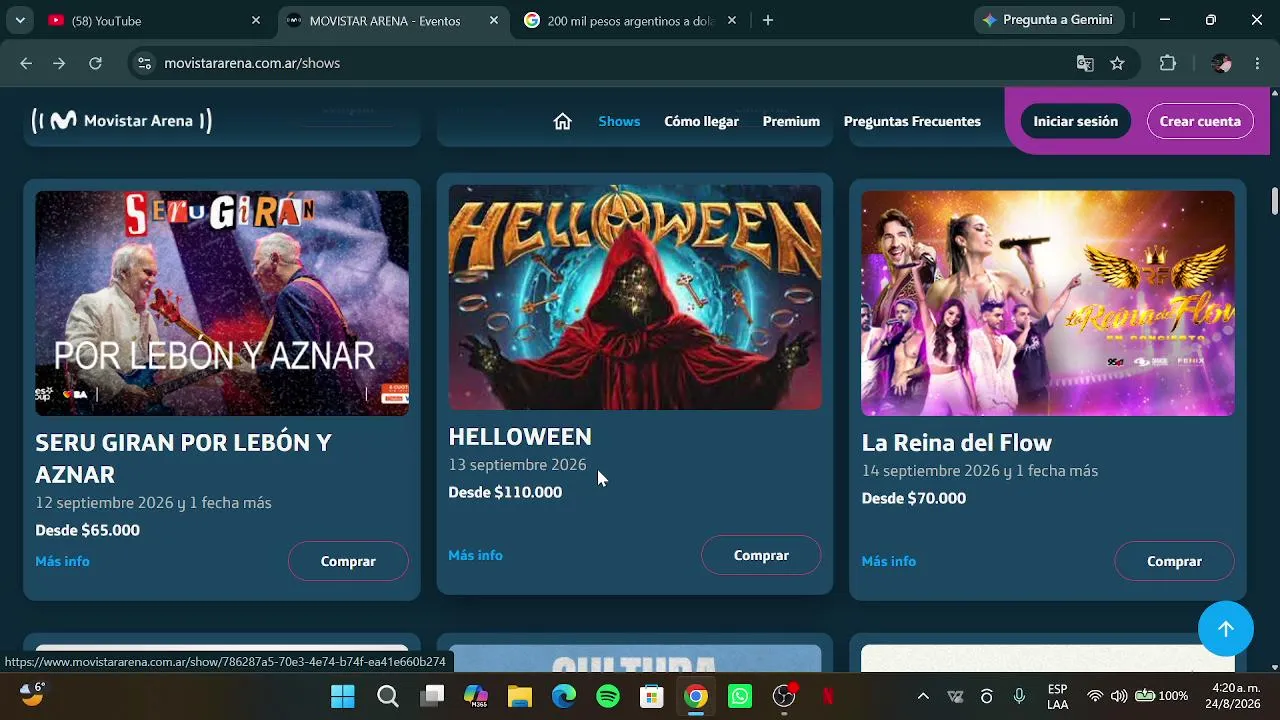
Task: Click the La Reina del Flow title
Action: click(957, 443)
